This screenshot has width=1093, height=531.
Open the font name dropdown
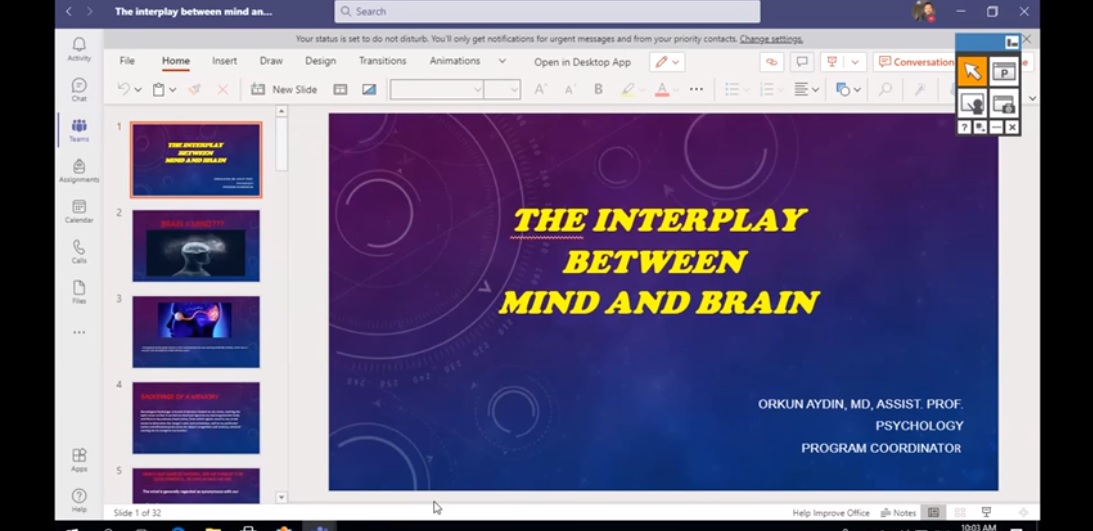[437, 89]
